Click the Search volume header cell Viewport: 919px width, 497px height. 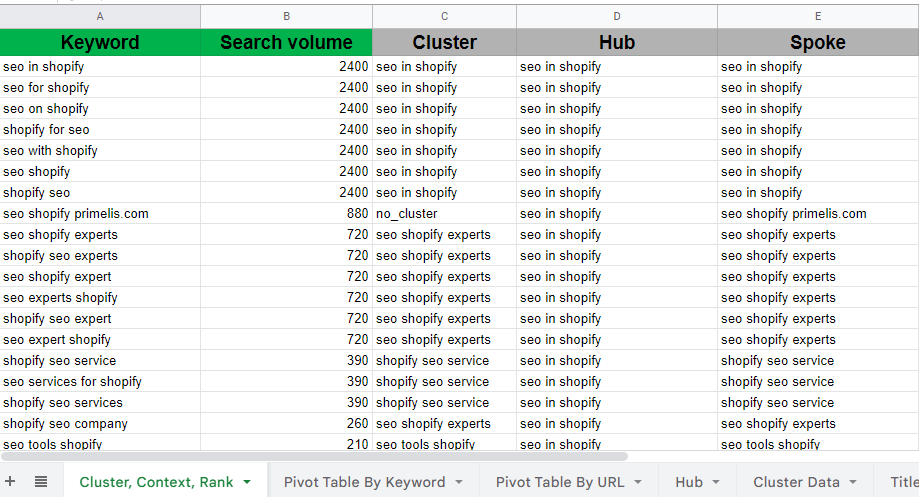pos(286,42)
